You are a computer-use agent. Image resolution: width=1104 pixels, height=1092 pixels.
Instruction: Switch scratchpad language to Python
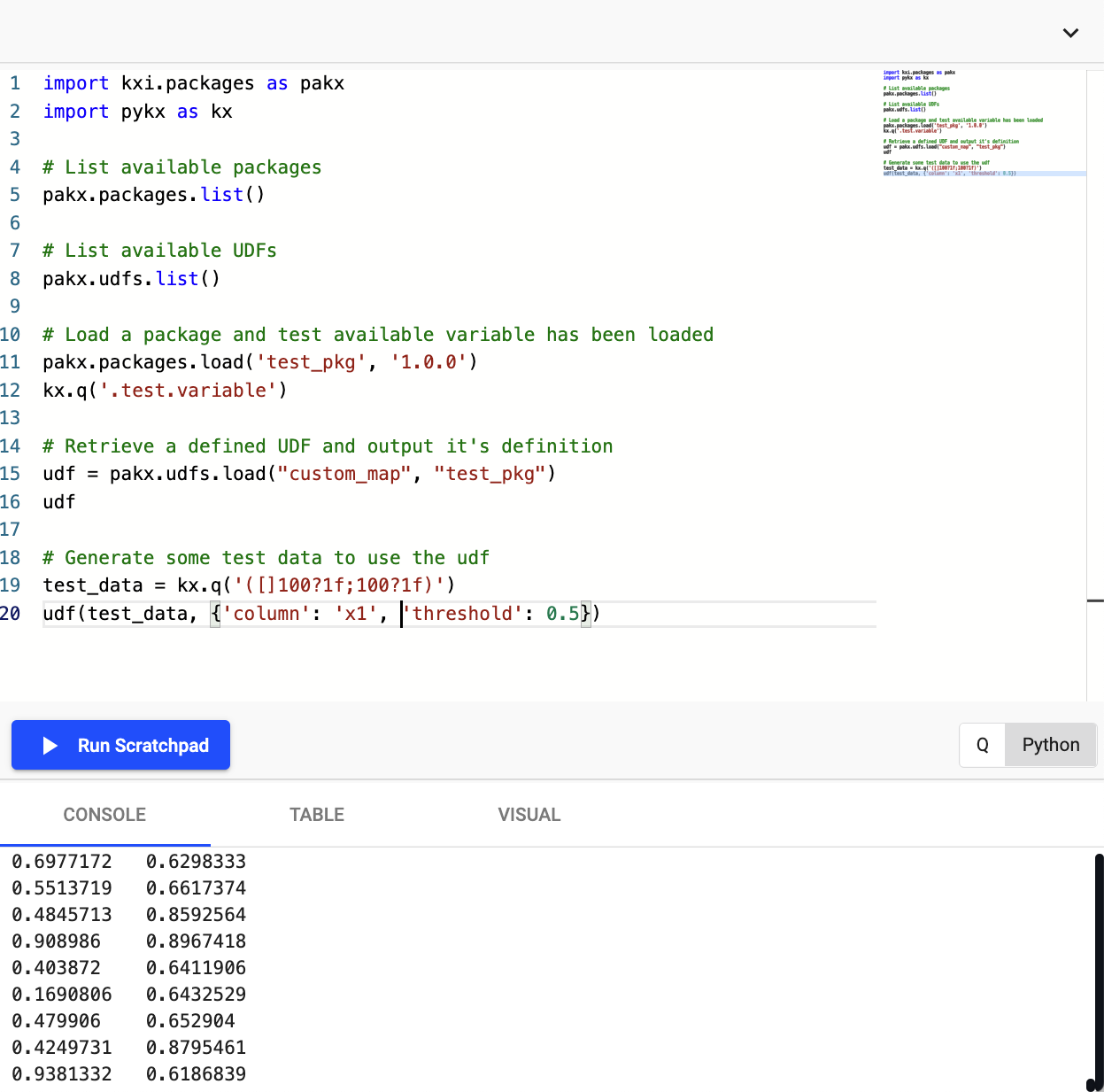[1051, 745]
